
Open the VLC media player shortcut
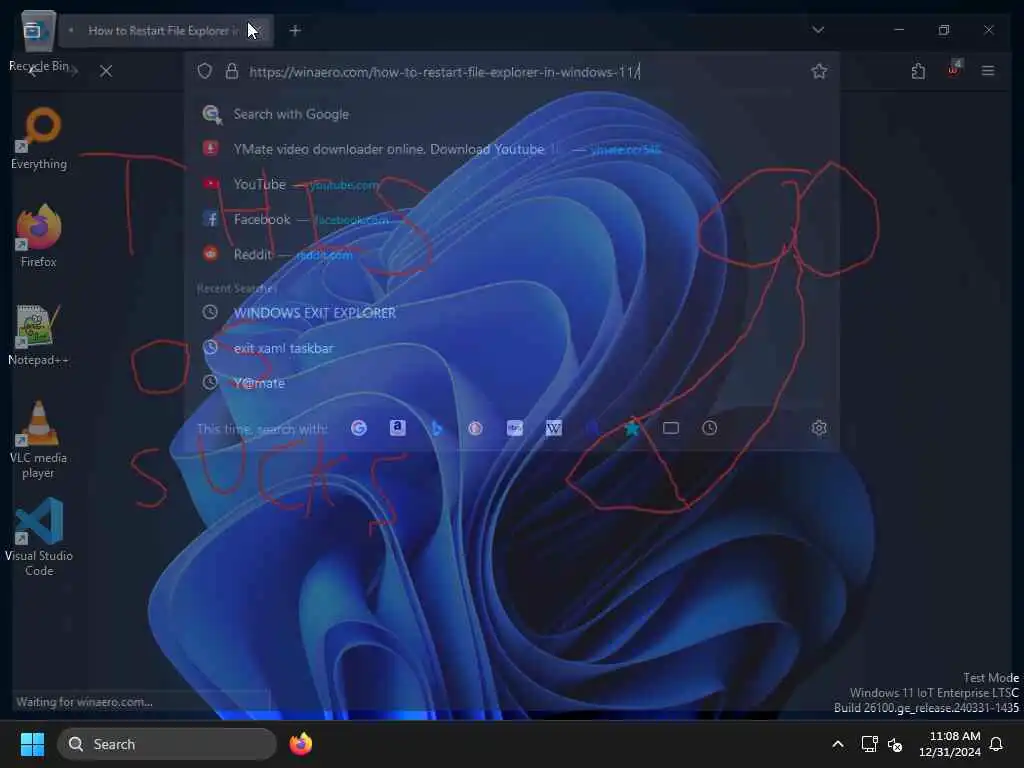tap(38, 440)
